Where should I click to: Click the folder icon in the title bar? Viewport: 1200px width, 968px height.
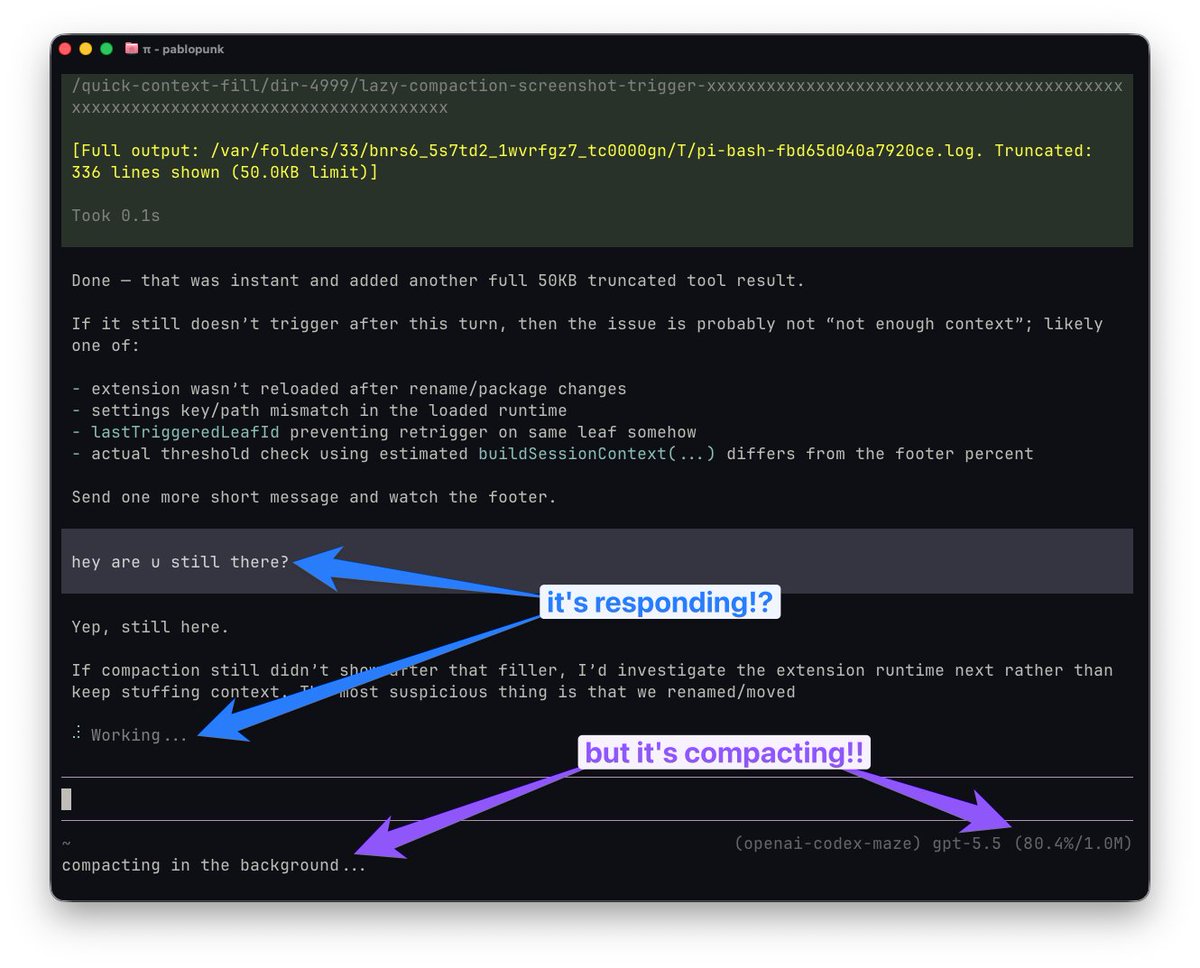(x=131, y=49)
